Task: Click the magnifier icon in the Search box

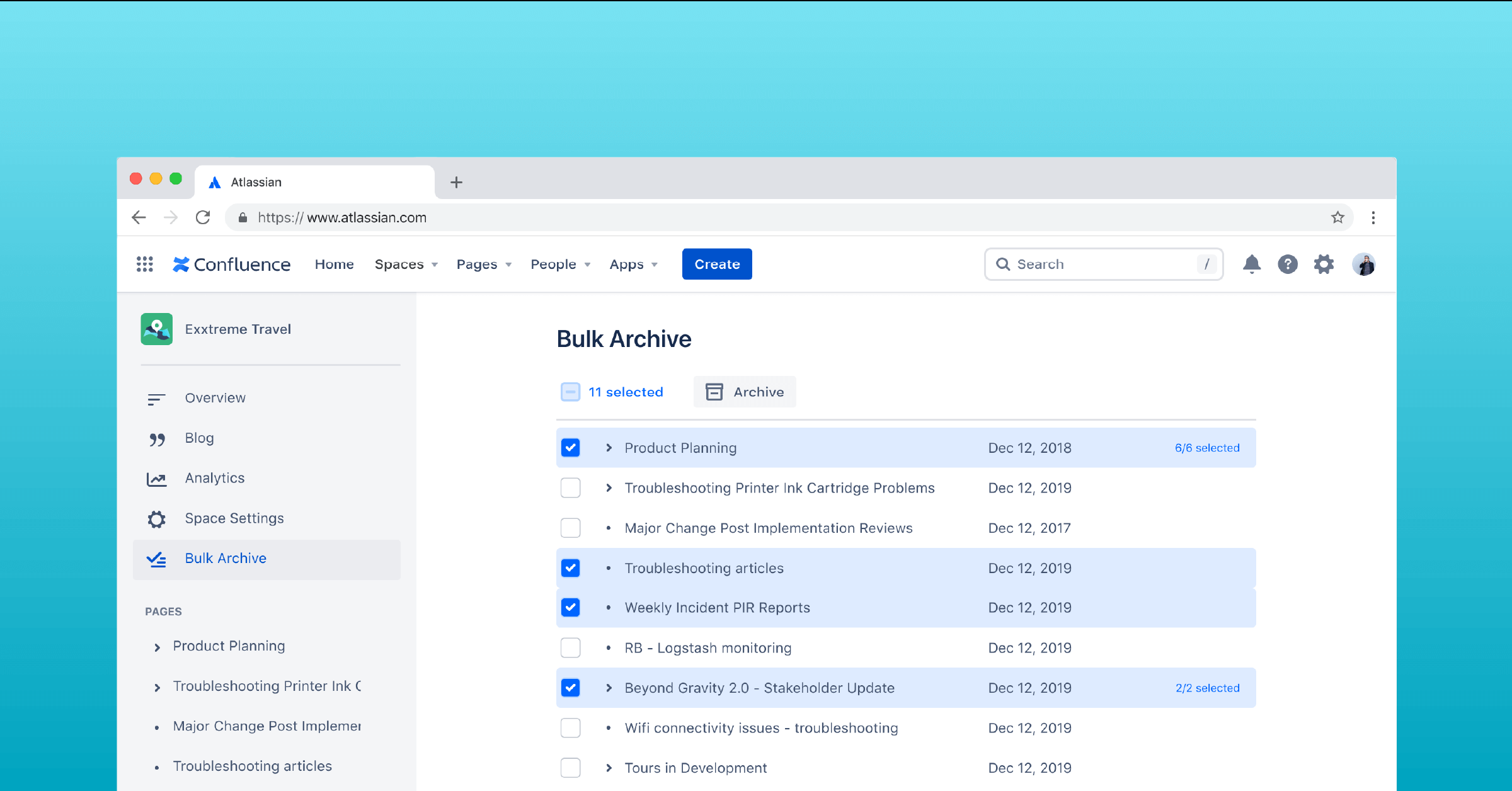Action: point(1003,265)
